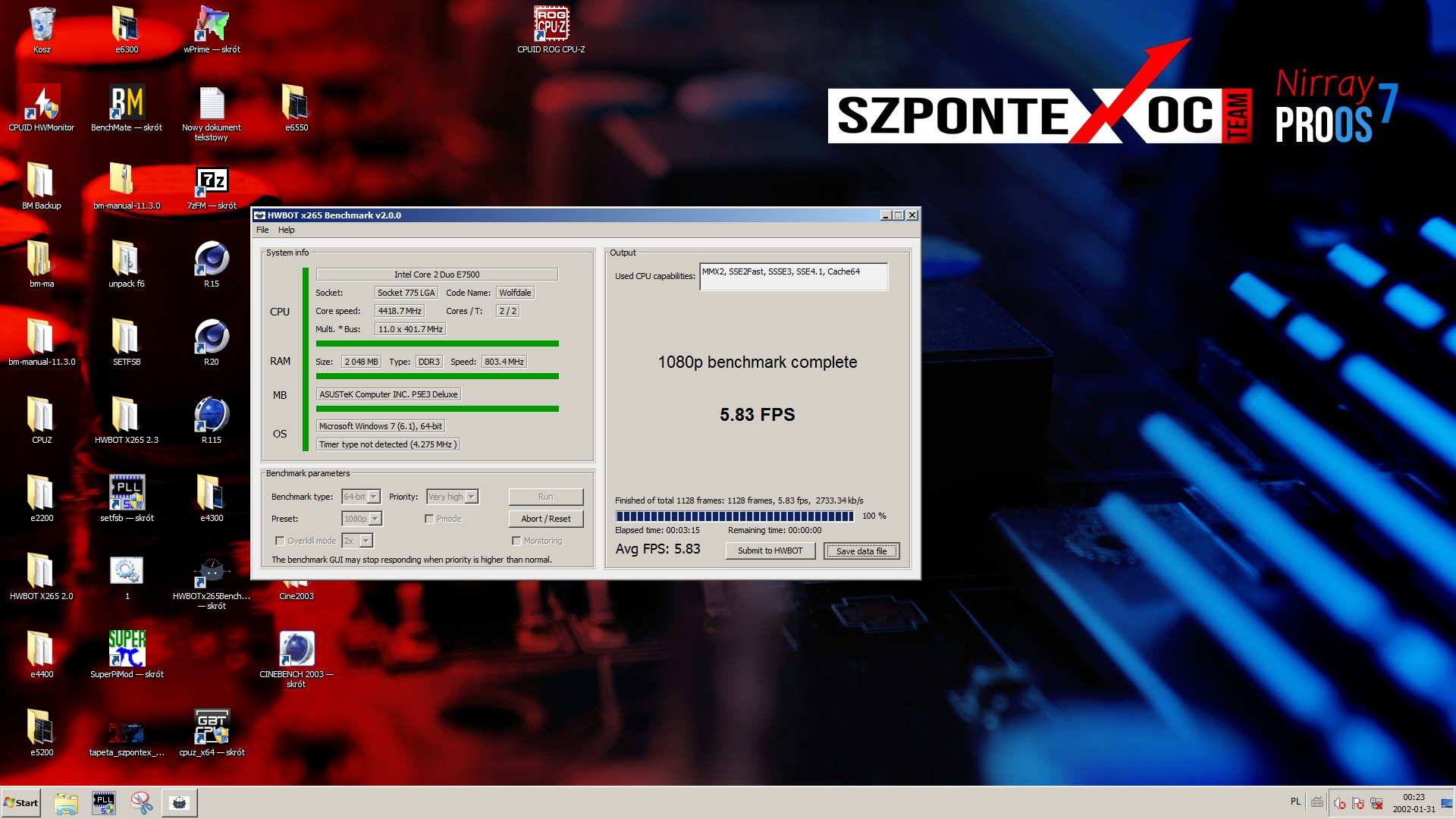This screenshot has width=1456, height=819.
Task: Open the Windows Start button
Action: (21, 803)
